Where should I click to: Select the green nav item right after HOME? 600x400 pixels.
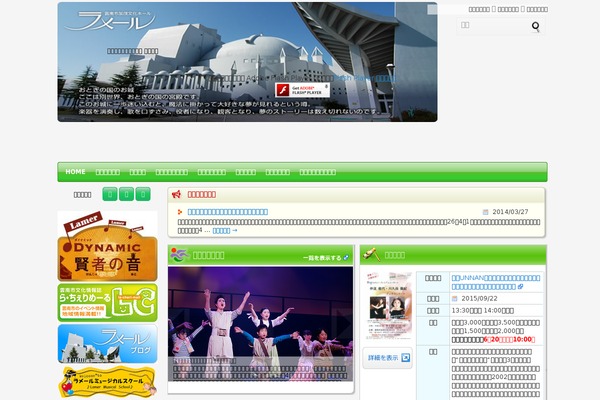click(108, 172)
